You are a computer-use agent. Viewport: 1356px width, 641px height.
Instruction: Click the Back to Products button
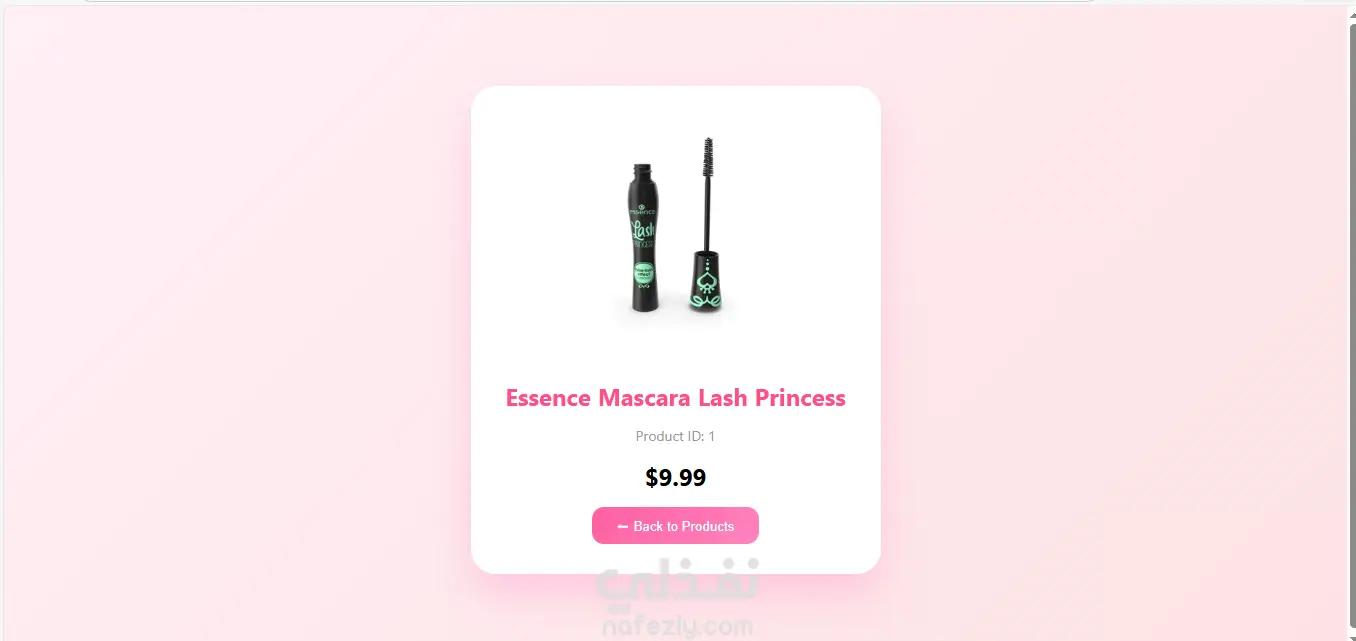click(x=675, y=526)
